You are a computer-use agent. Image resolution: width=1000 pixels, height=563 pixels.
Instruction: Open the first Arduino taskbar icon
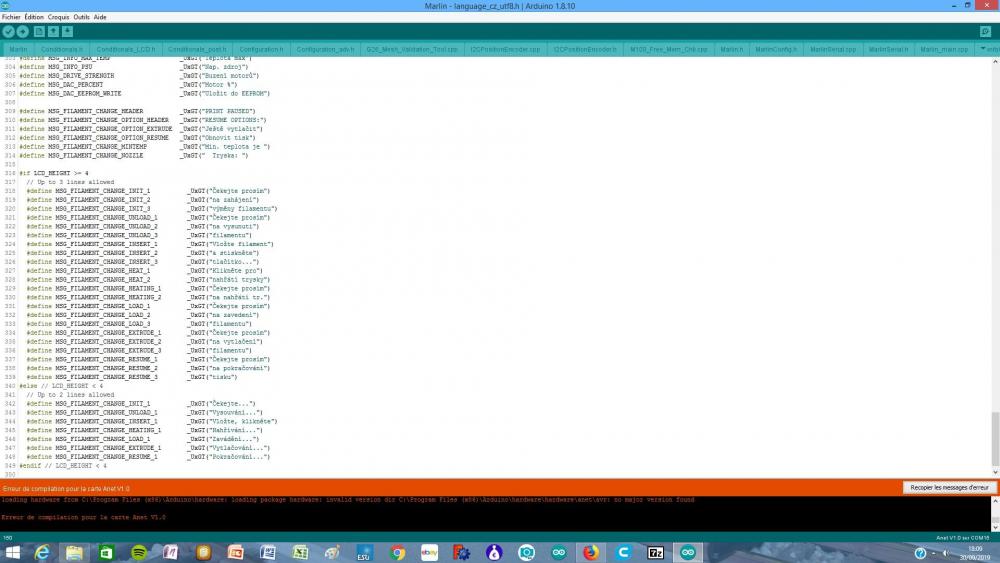[559, 553]
